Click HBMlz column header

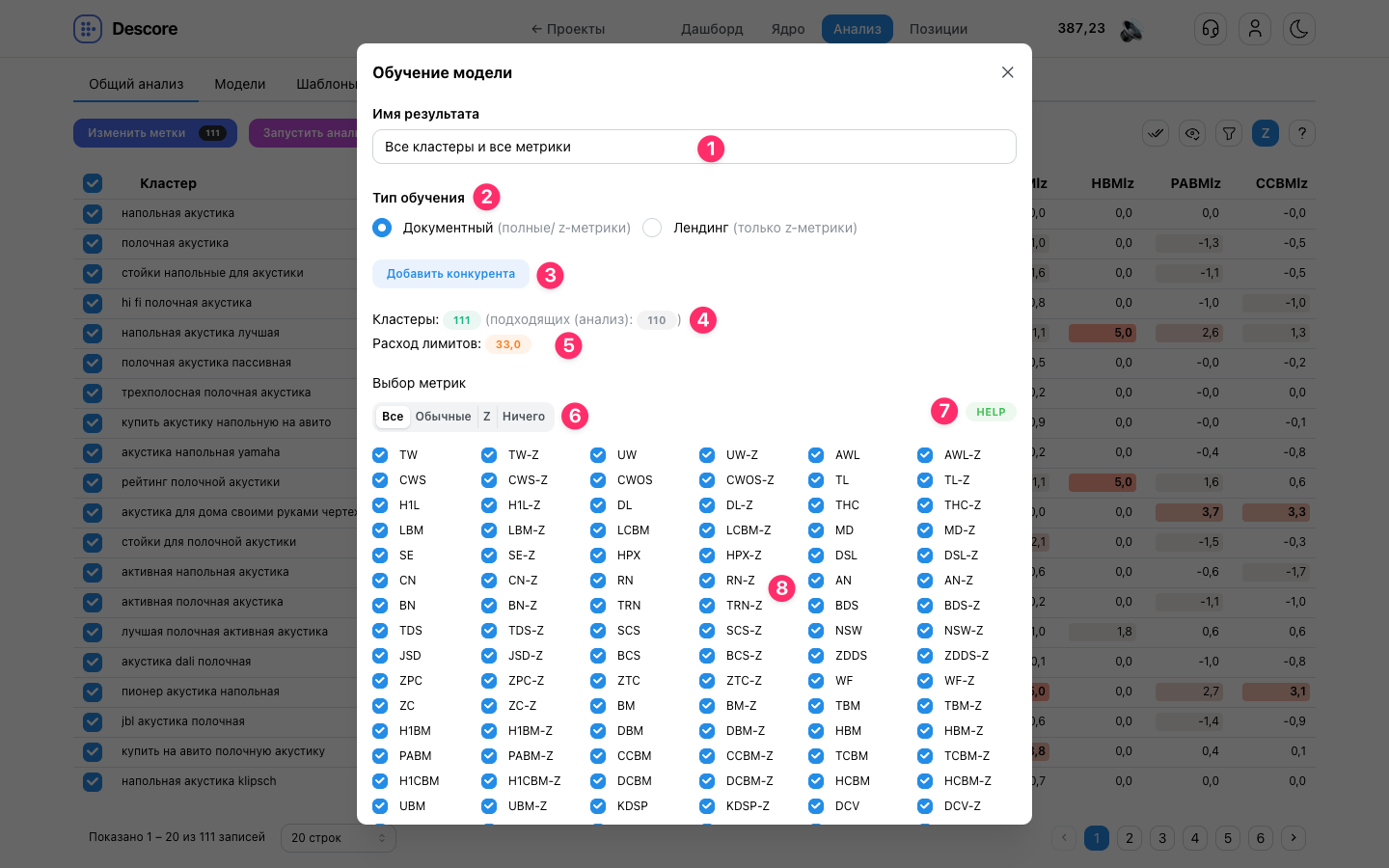(x=1112, y=183)
